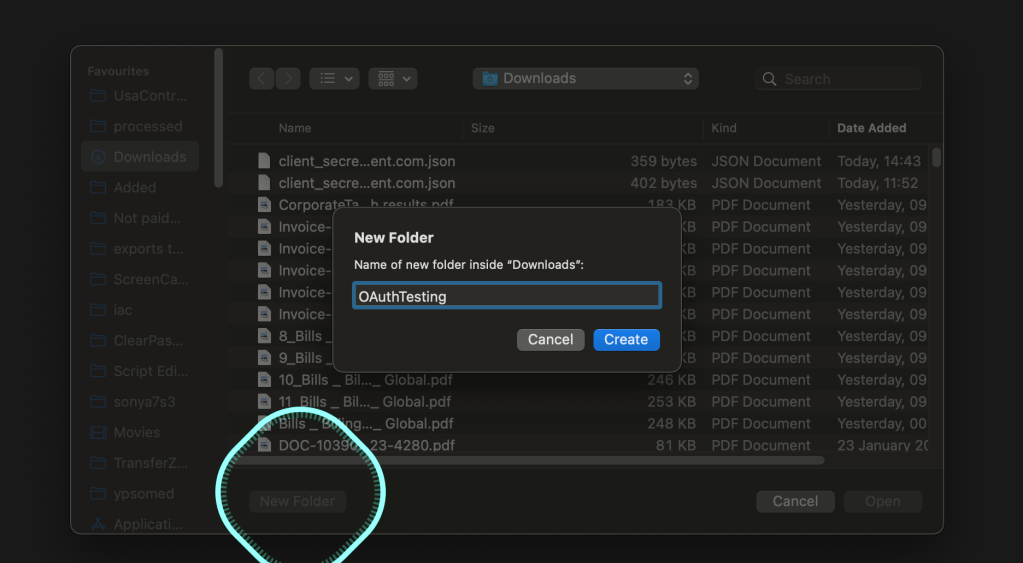Select the iac folder in sidebar
Viewport: 1023px width, 563px height.
140,310
